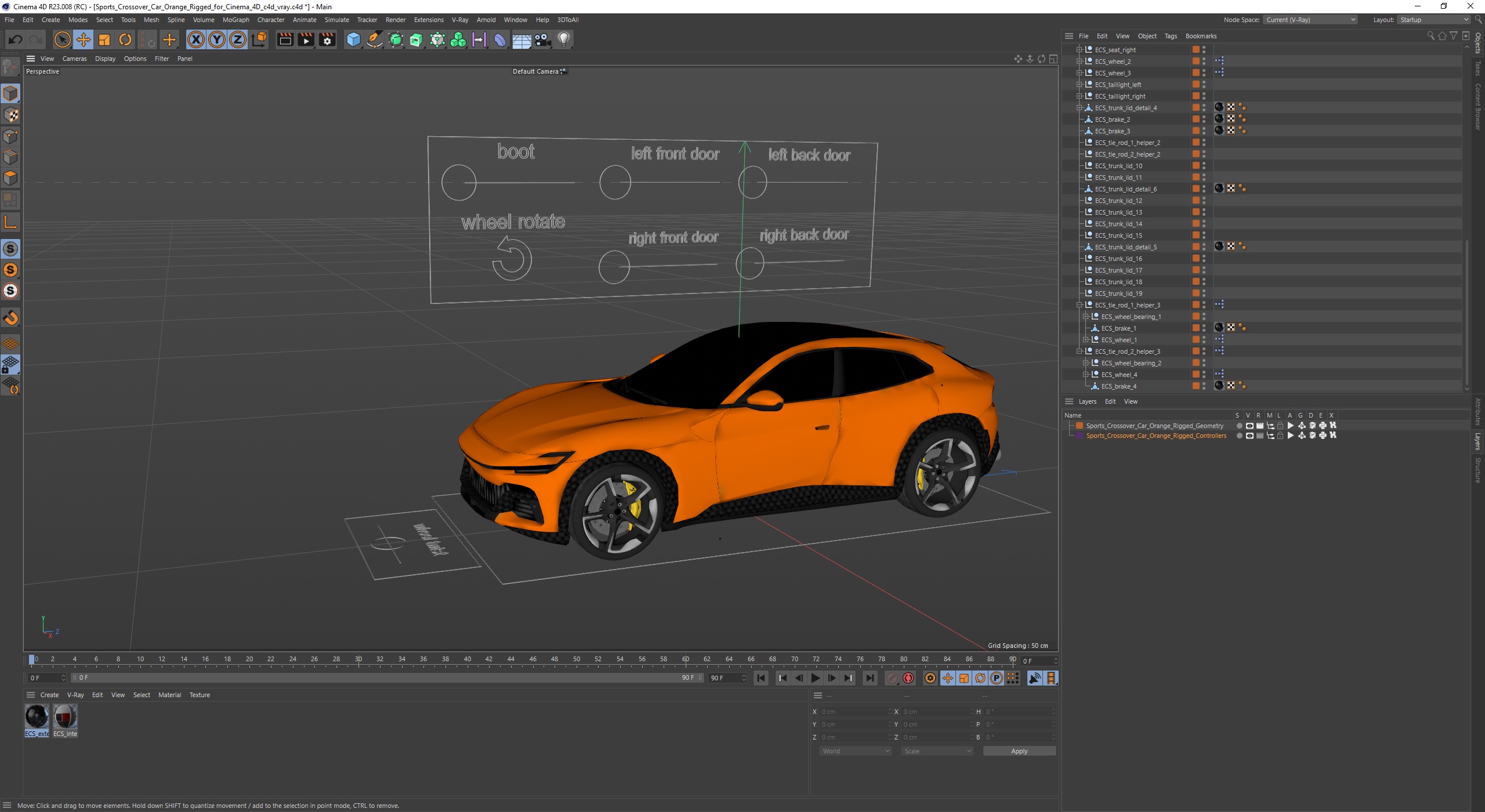Click the Apply button
Viewport: 1485px width, 812px height.
1019,751
